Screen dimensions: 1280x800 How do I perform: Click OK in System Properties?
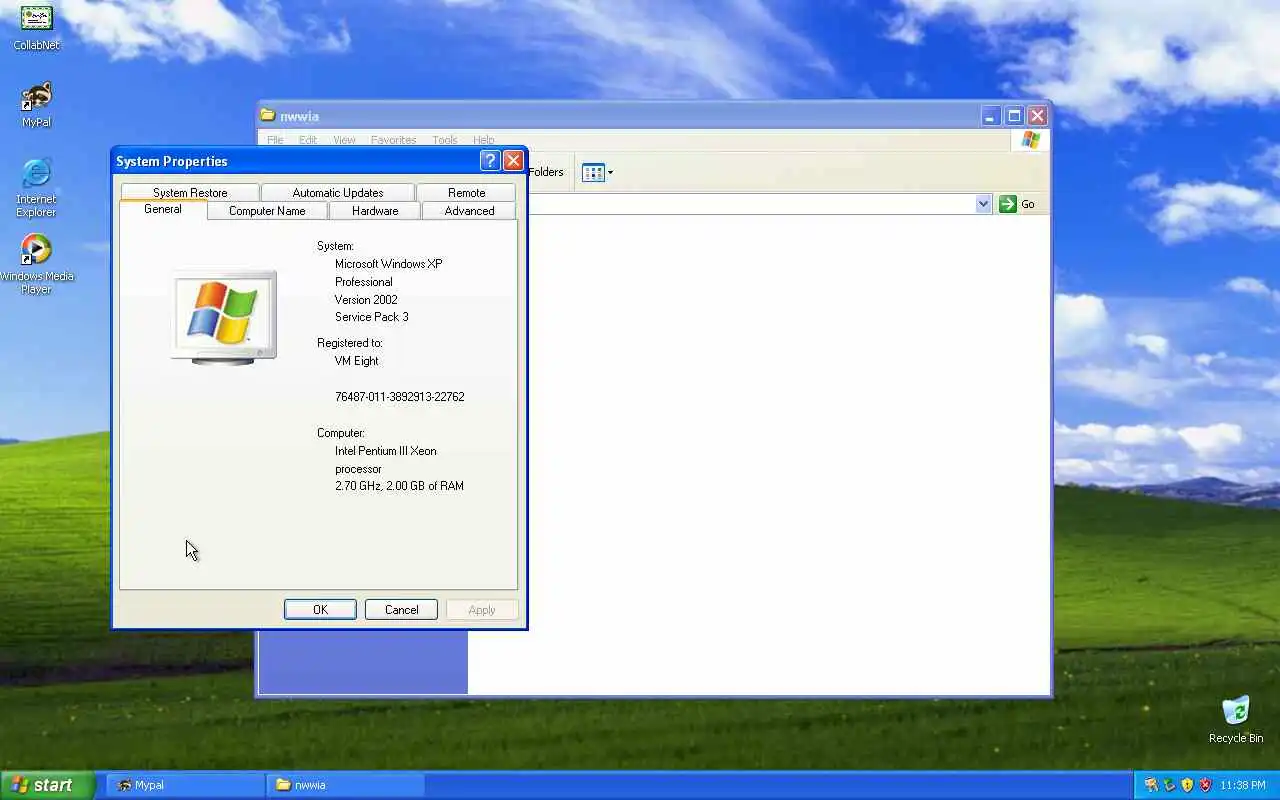pos(320,610)
